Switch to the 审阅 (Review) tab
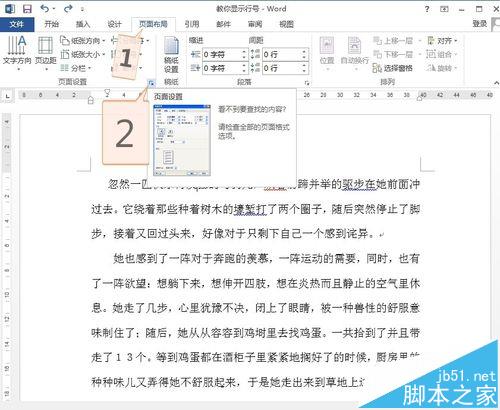The image size is (500, 410). tap(255, 24)
